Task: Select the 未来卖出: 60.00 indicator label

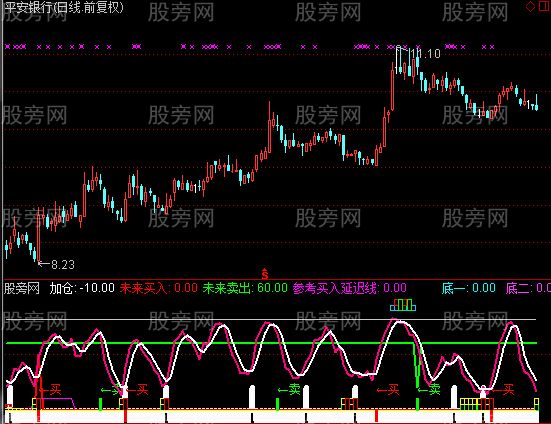Action: (x=245, y=288)
